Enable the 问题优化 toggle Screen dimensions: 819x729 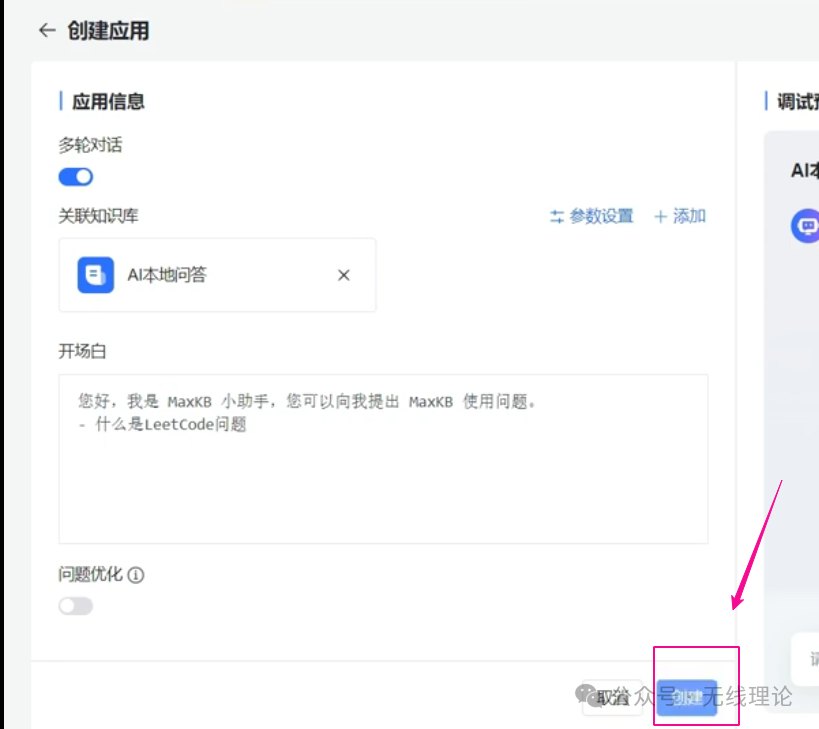[75, 605]
